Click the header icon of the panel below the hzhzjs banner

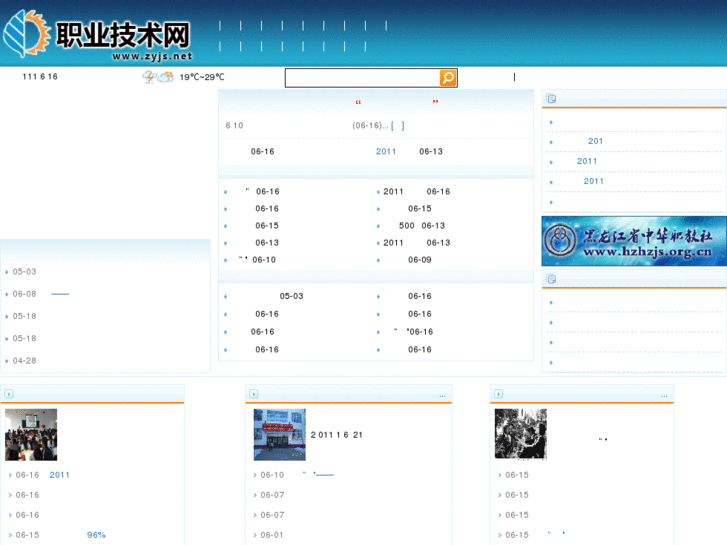pos(552,279)
